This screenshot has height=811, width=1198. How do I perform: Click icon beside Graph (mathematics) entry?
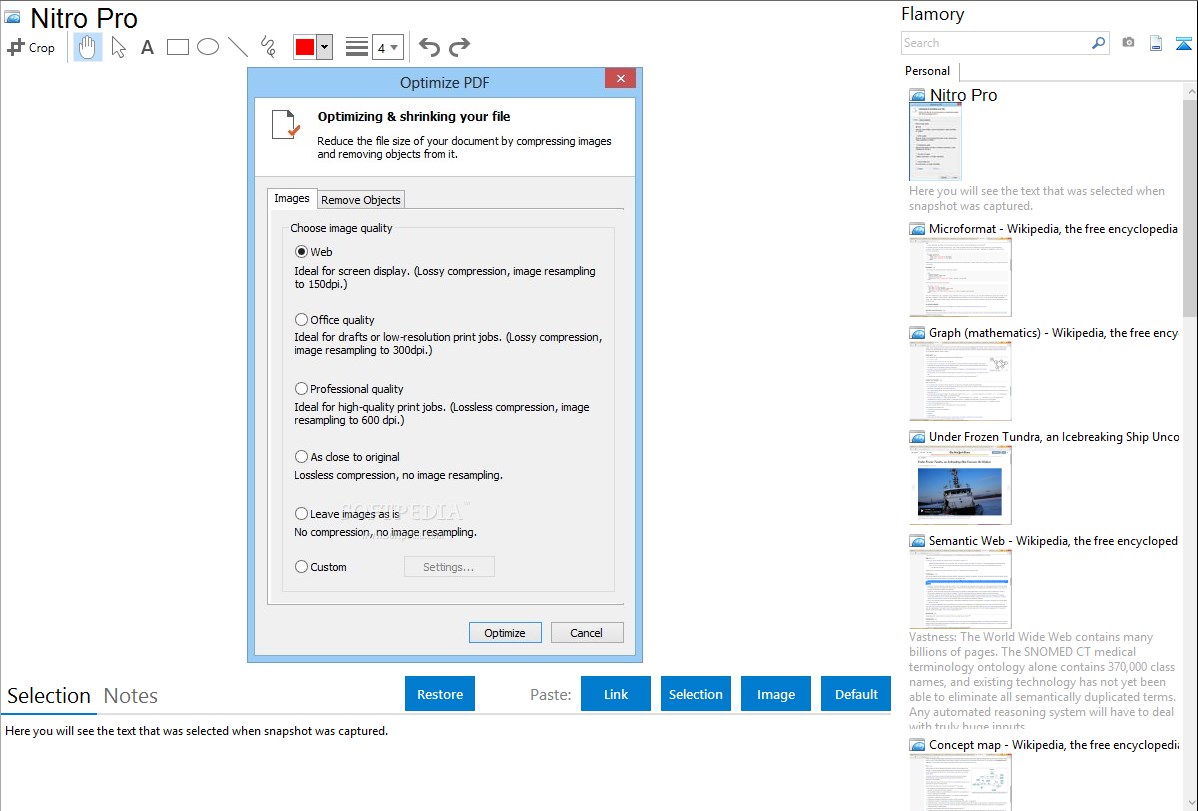(x=917, y=333)
